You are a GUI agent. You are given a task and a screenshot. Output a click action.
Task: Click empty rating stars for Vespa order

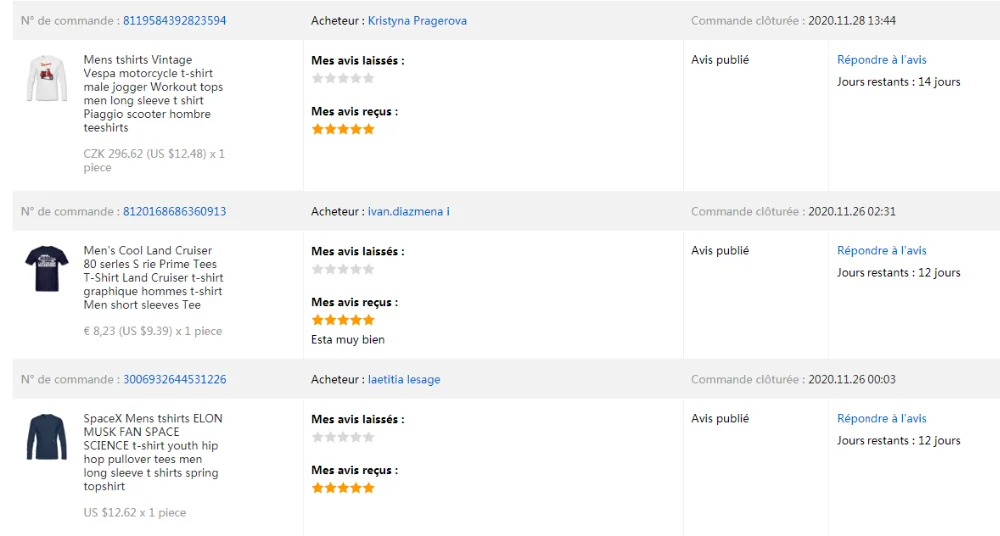[x=343, y=78]
